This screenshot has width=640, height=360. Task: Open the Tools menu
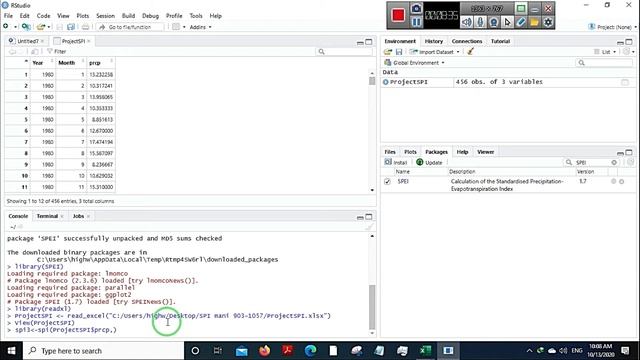[x=196, y=16]
